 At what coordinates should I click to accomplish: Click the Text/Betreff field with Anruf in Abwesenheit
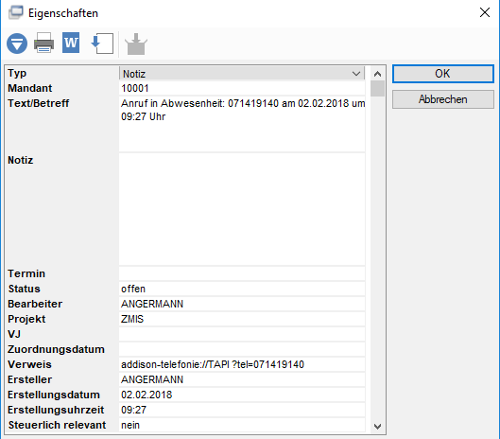point(242,124)
